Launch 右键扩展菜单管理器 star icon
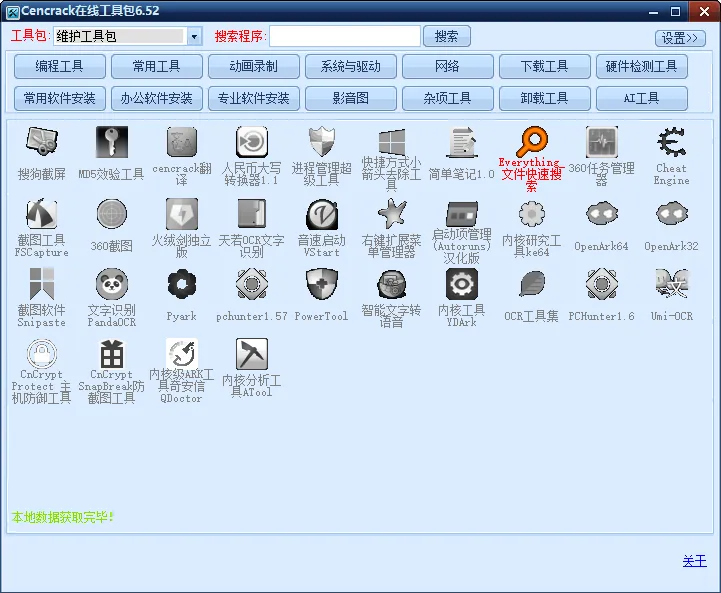 tap(391, 214)
